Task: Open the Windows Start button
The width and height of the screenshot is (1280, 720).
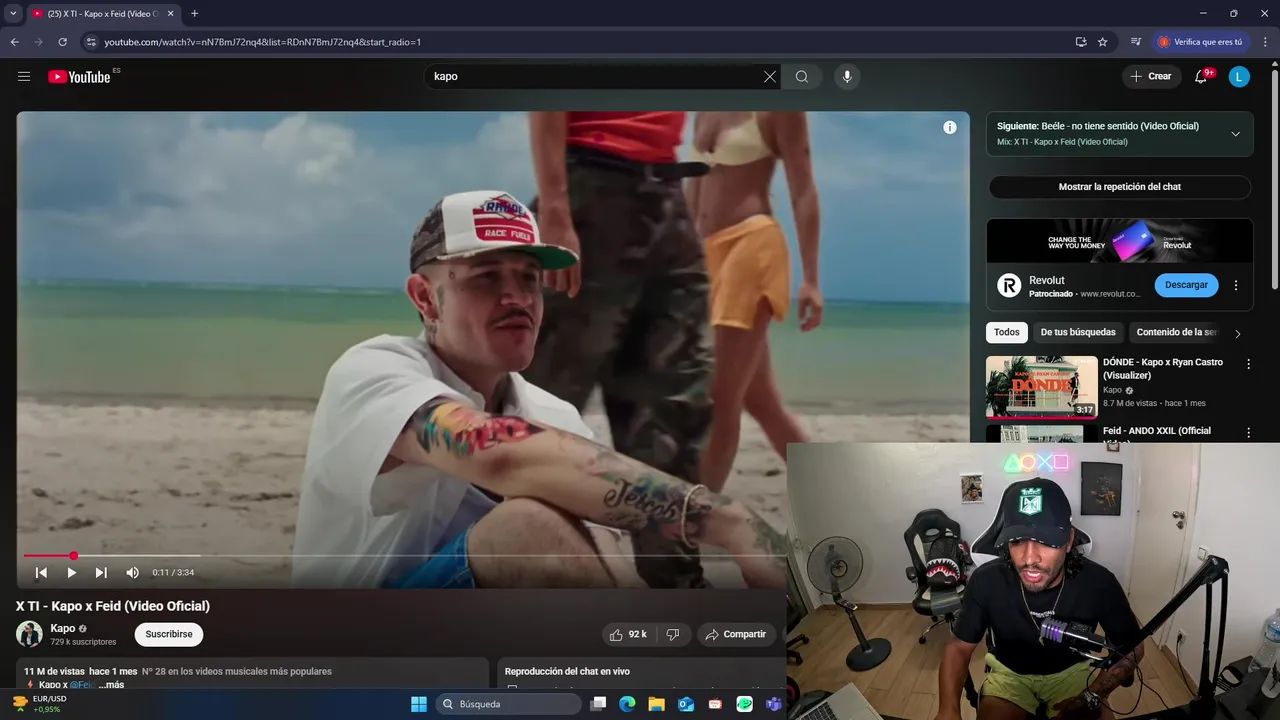Action: 419,704
